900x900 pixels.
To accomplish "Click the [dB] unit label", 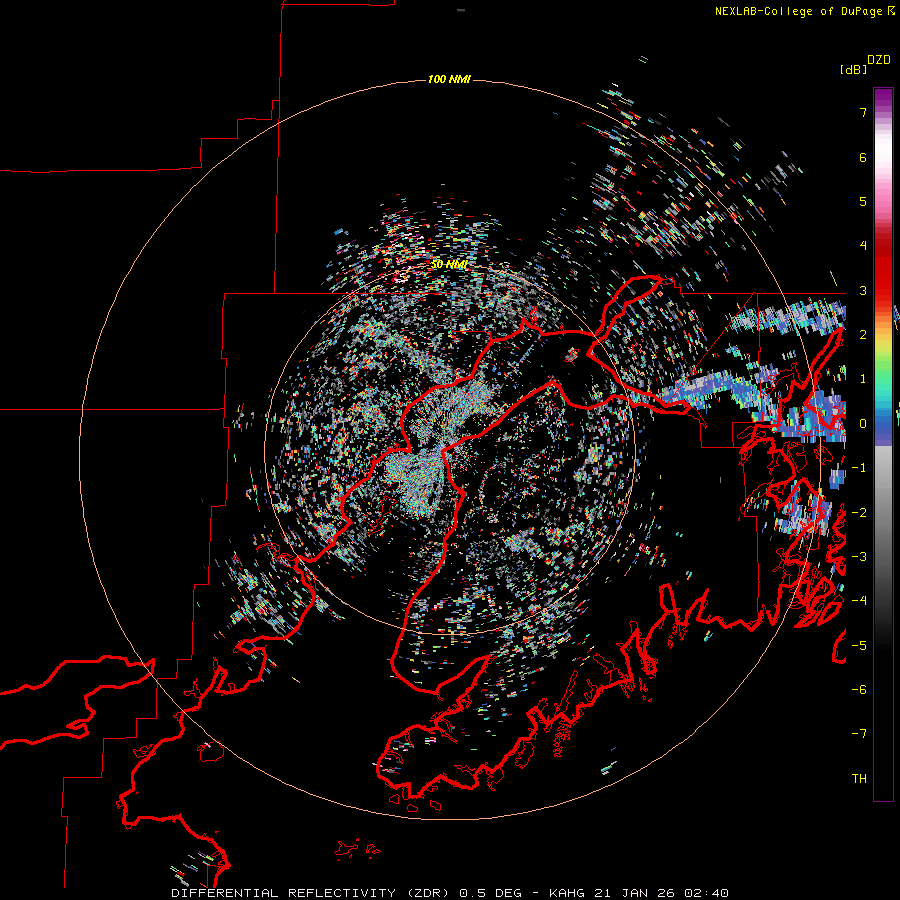I will (x=853, y=69).
